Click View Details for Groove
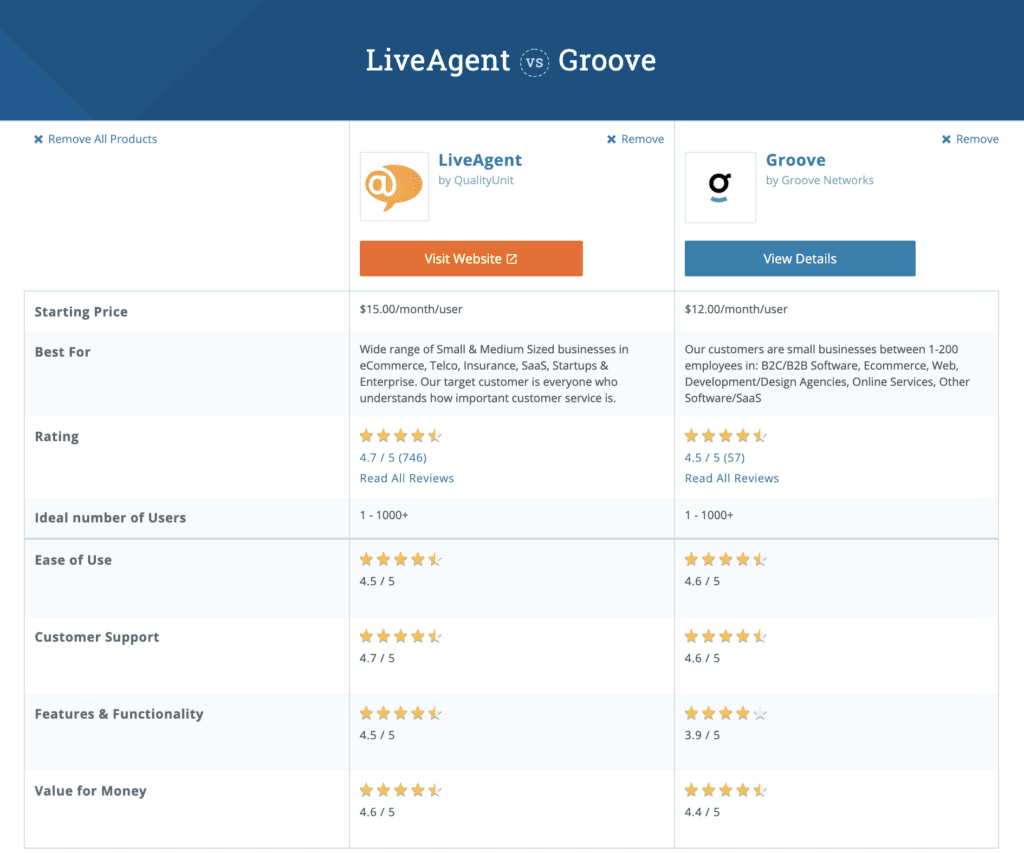1024x853 pixels. [799, 258]
